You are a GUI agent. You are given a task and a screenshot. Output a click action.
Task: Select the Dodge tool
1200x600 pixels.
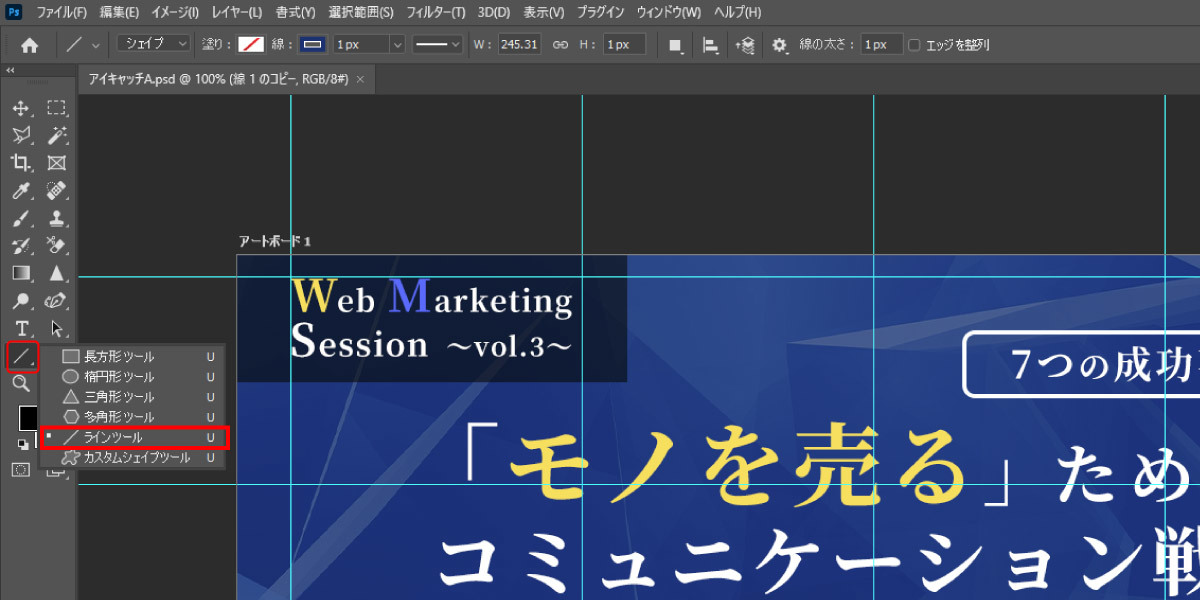click(21, 300)
